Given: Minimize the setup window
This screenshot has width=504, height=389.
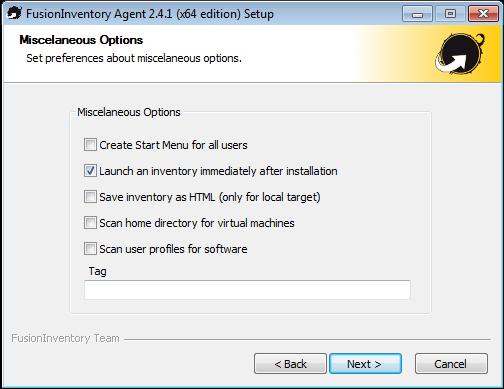Looking at the screenshot, I should click(417, 14).
